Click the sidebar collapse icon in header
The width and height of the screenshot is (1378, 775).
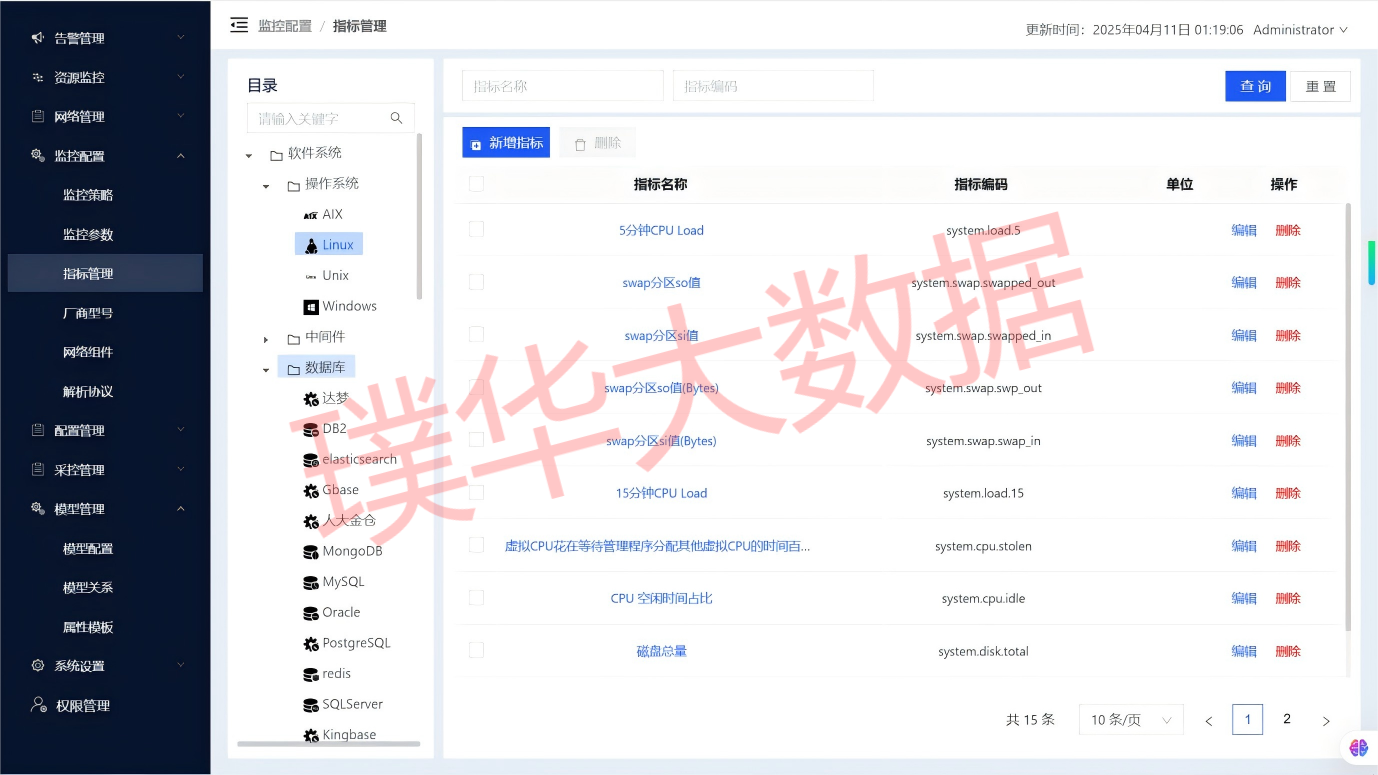(x=239, y=25)
